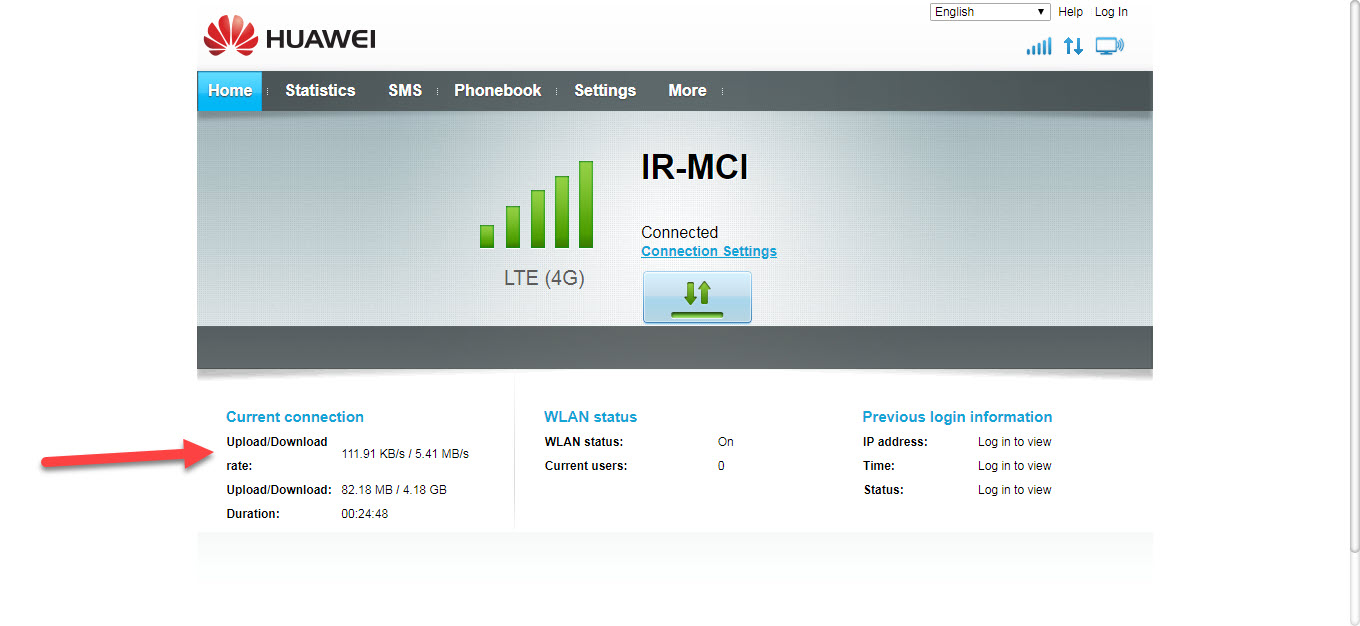Click the large green signal bars graphic

pos(537,205)
